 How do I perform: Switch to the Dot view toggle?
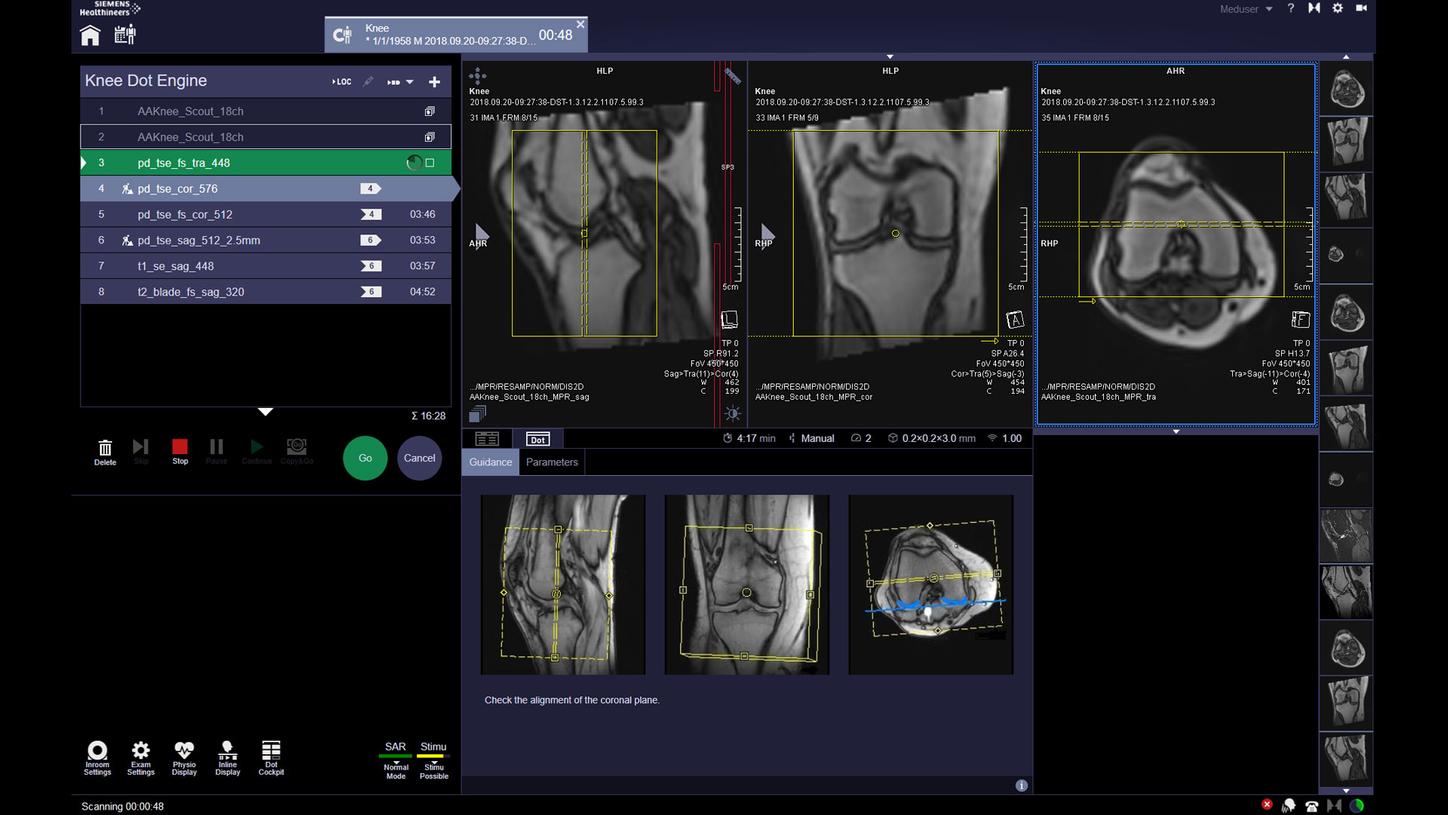point(538,439)
